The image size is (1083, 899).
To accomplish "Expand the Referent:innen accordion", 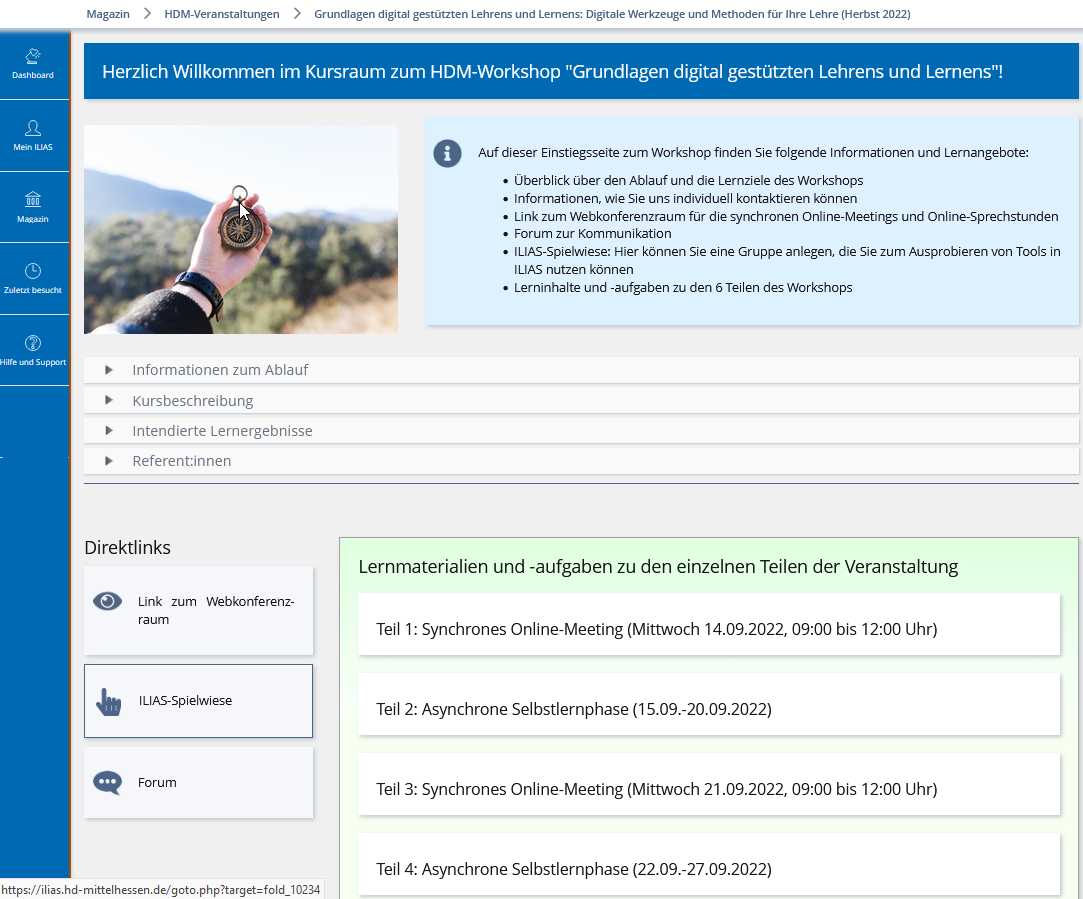I will 181,461.
